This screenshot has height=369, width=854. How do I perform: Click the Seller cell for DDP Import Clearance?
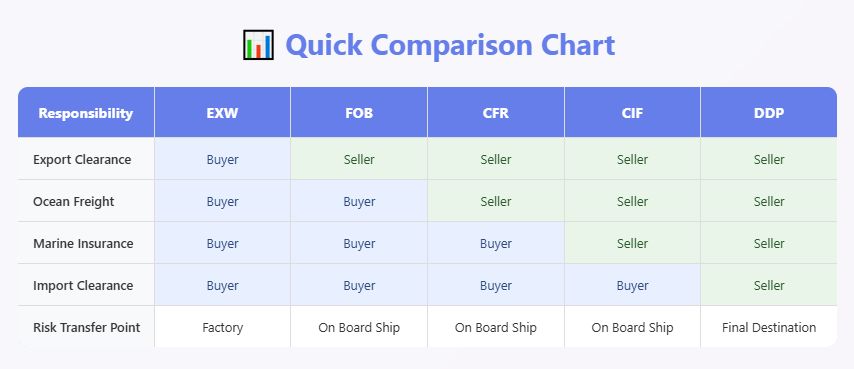(768, 285)
